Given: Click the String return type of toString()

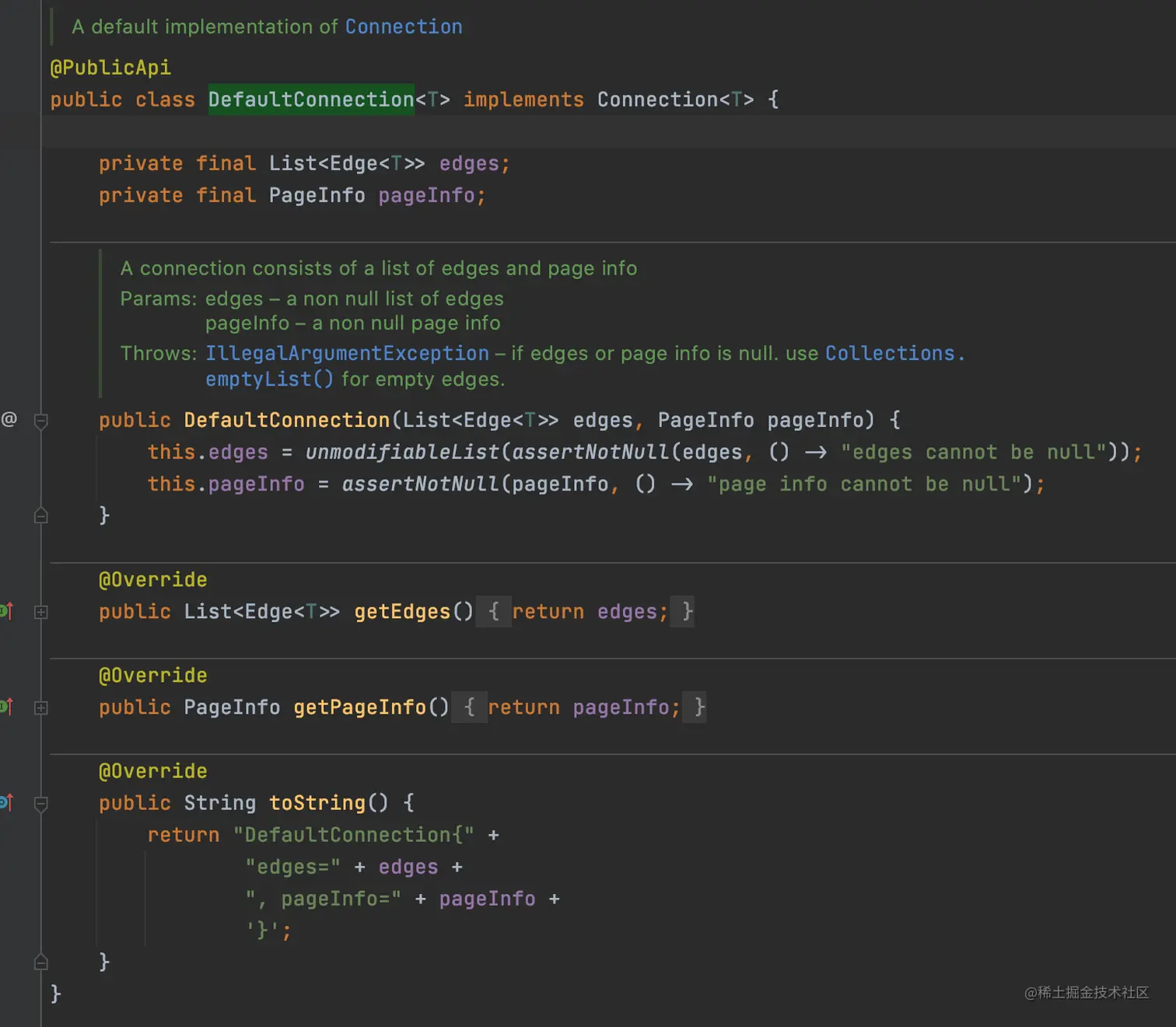Looking at the screenshot, I should [220, 803].
